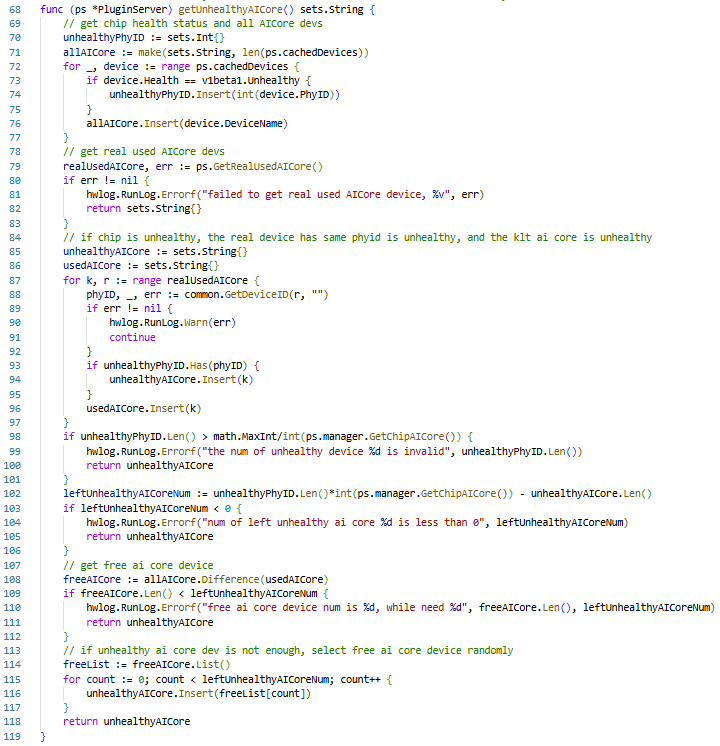720x746 pixels.
Task: Click 'return unhealthyAICore' on line 105
Action: point(149,537)
